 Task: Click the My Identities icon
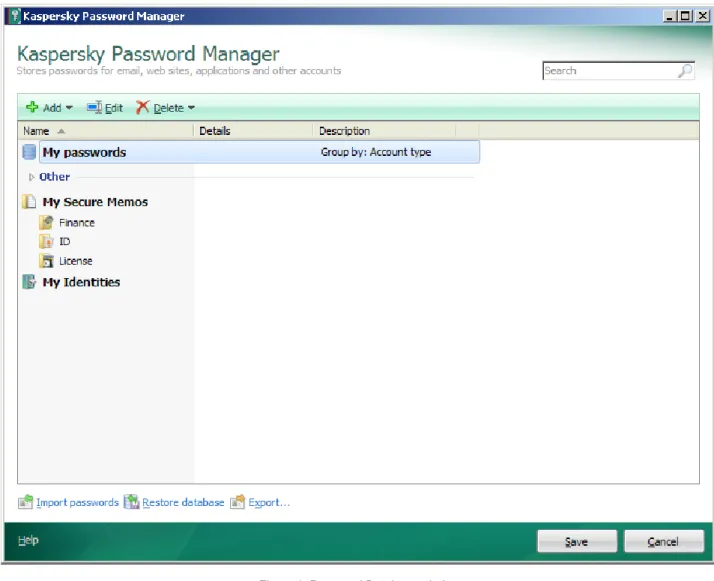pyautogui.click(x=29, y=282)
